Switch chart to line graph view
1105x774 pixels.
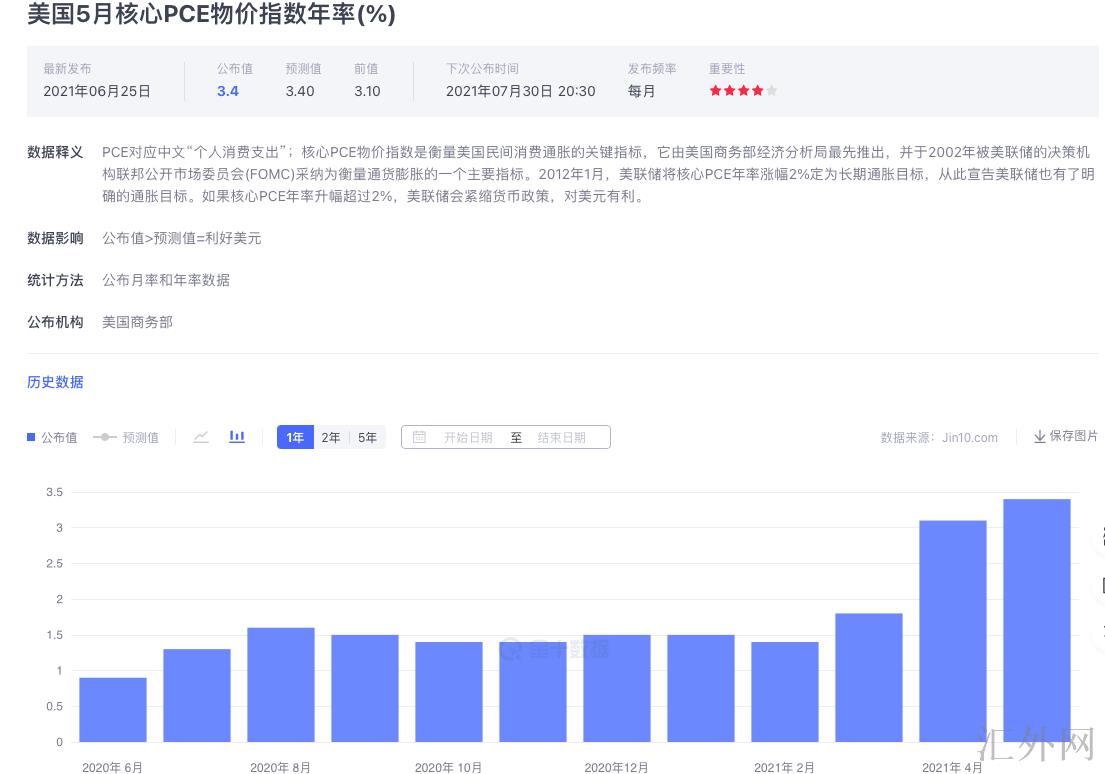tap(201, 437)
